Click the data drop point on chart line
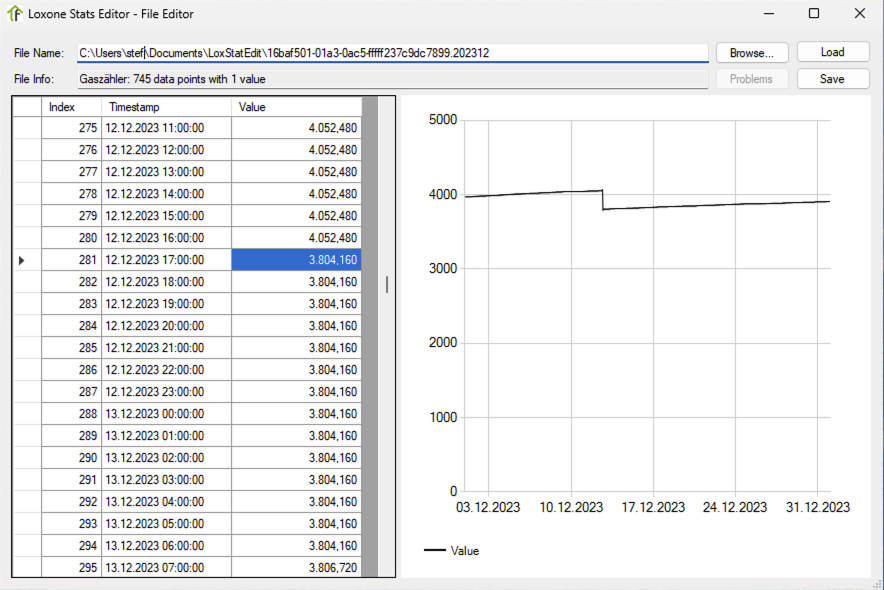 [x=603, y=200]
